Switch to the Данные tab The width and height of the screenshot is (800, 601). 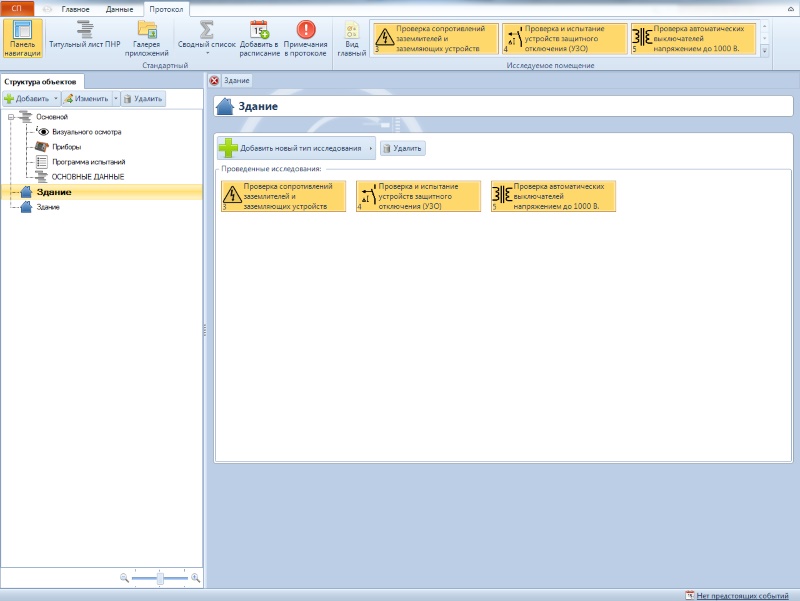119,9
